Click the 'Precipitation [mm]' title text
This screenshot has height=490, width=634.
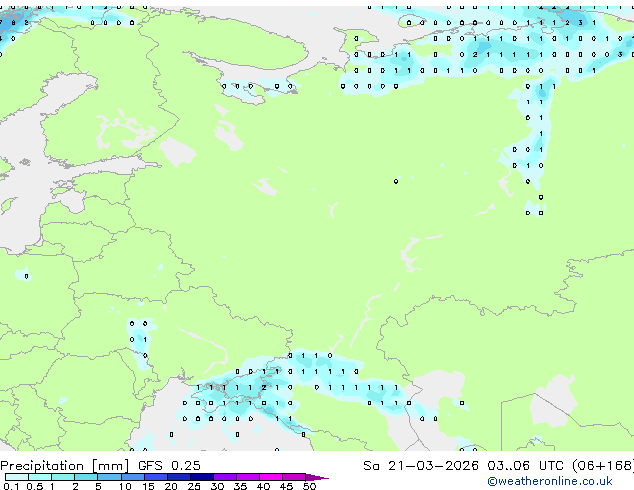65,466
